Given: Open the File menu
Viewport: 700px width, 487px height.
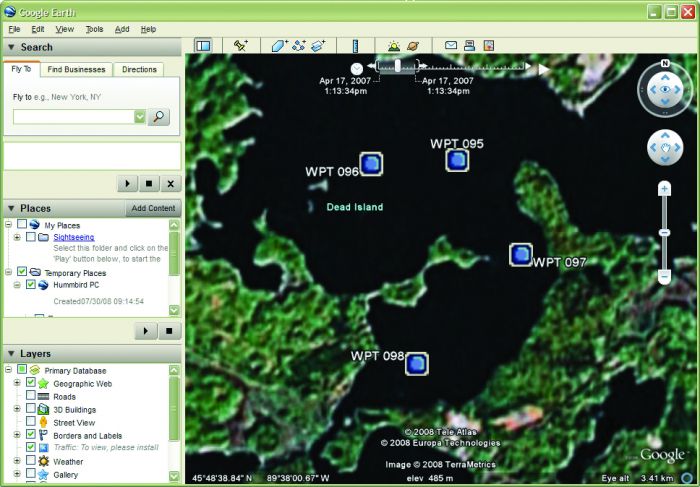Looking at the screenshot, I should click(x=14, y=29).
